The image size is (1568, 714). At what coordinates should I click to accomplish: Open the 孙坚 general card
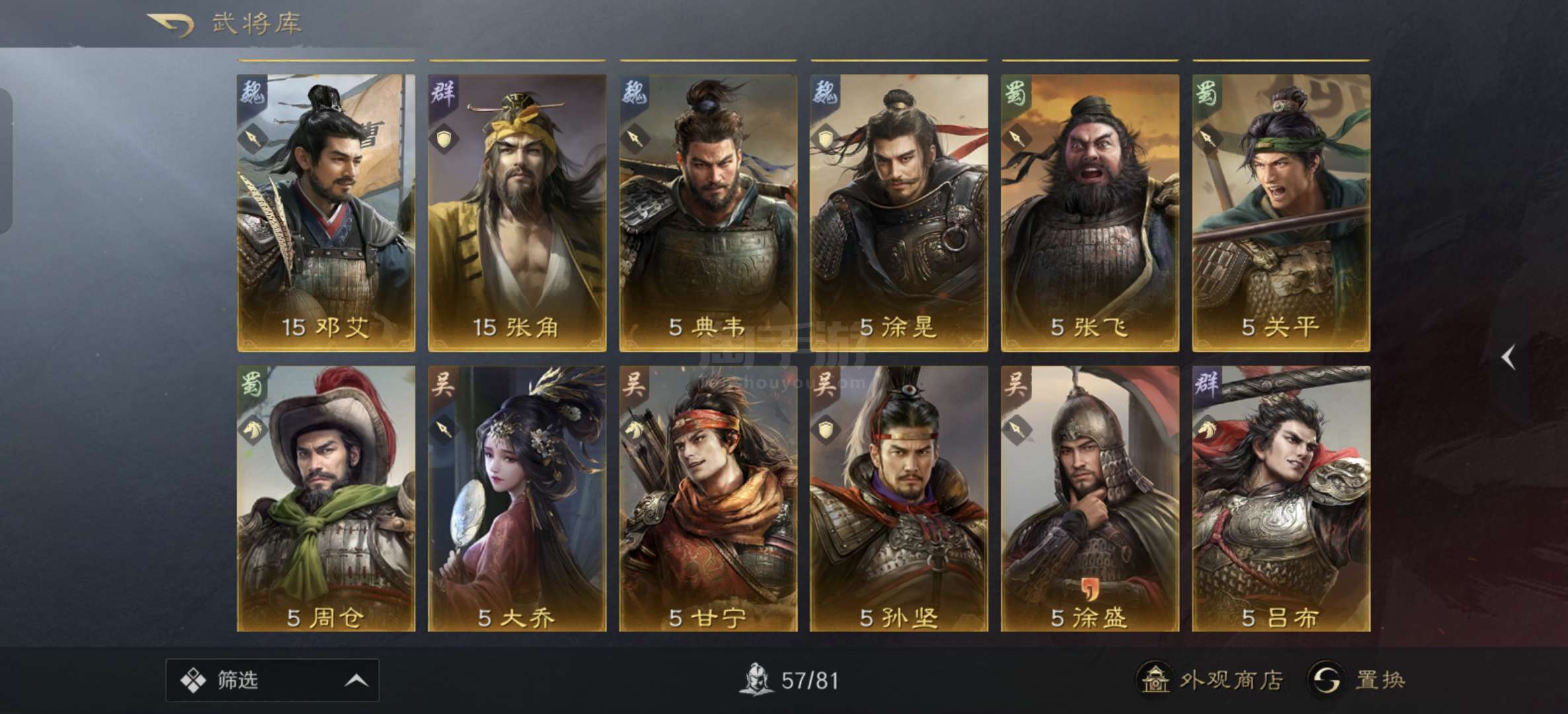(x=899, y=499)
